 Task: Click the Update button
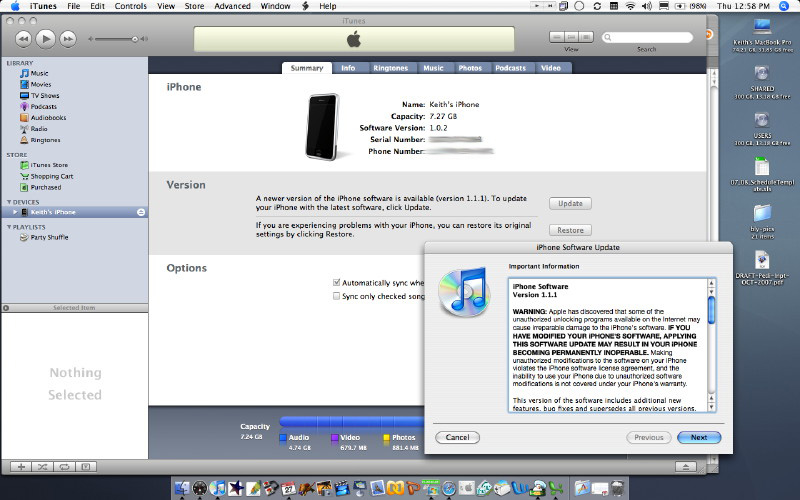pos(570,204)
